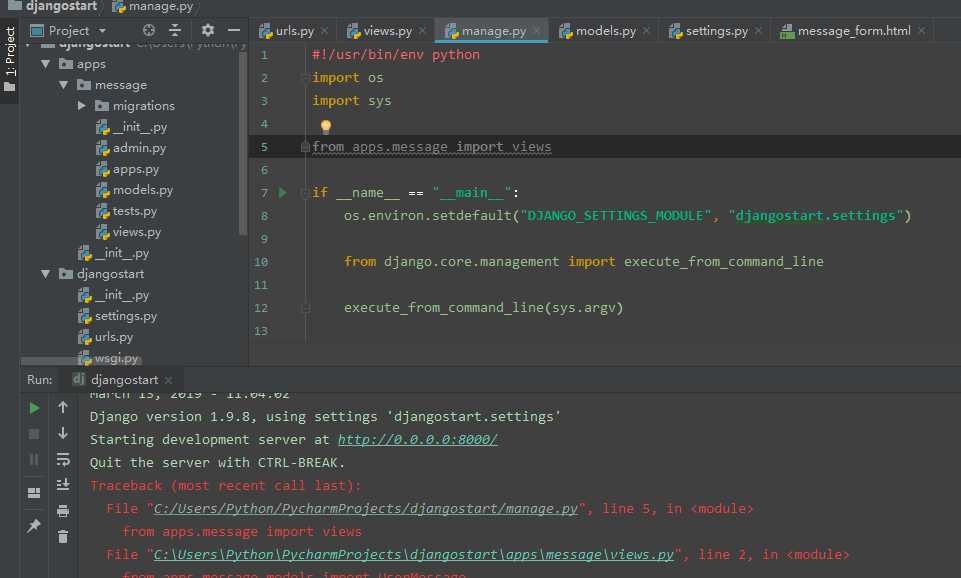Click the pause output icon
Screen dimensions: 961x578
point(34,459)
